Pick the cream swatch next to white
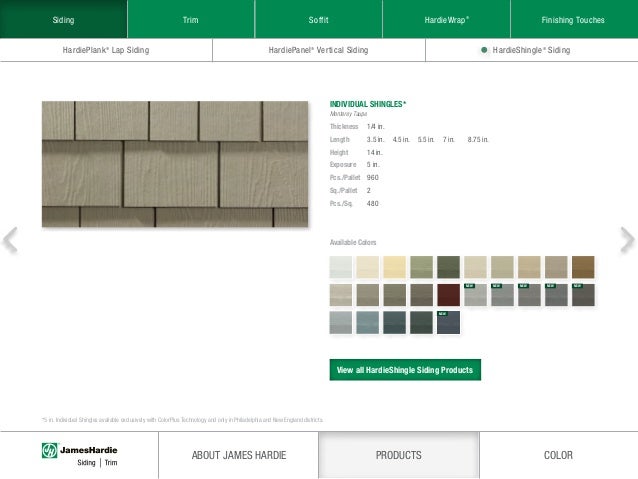 [367, 267]
